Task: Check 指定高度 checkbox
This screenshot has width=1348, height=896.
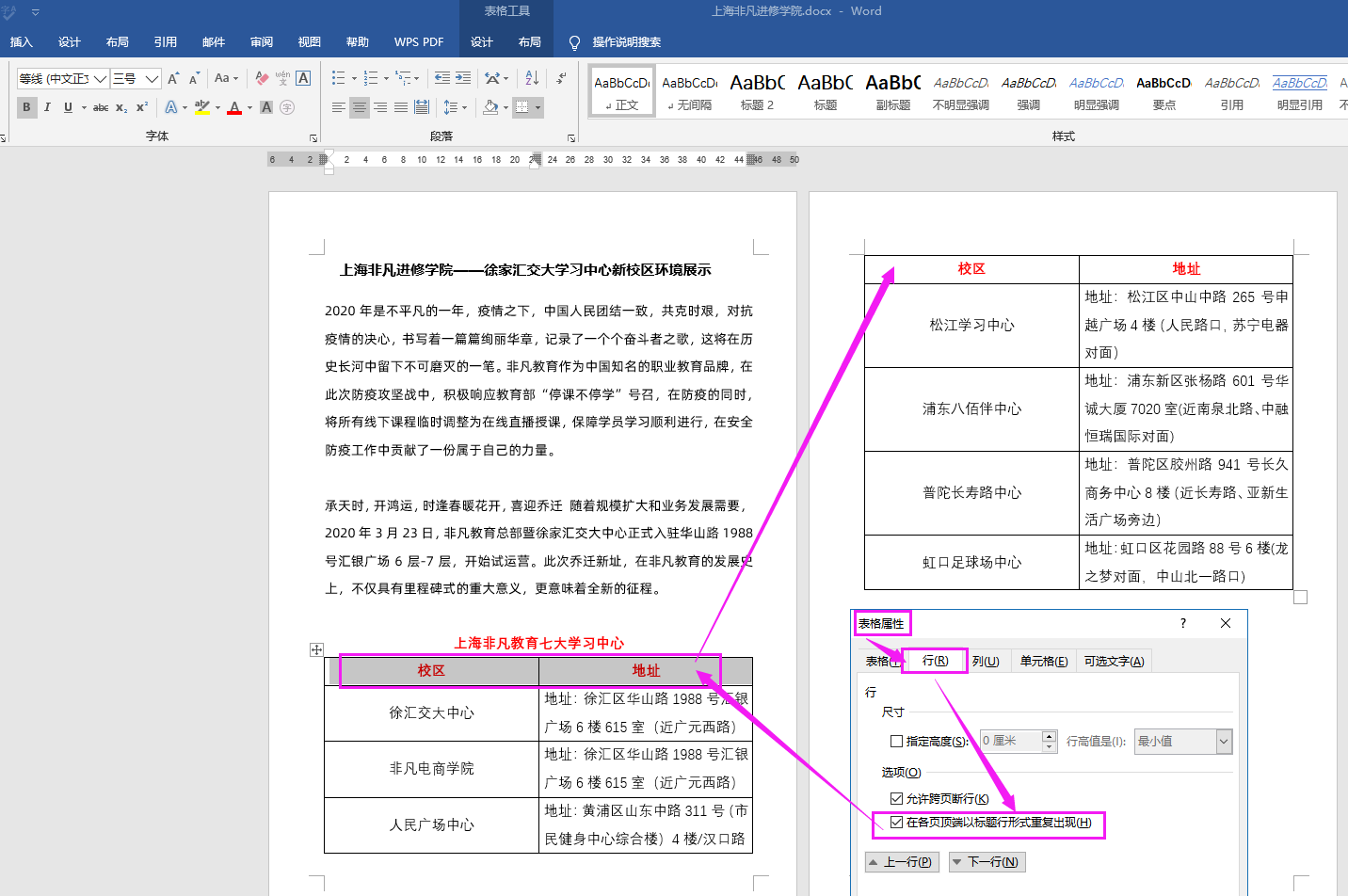Action: (896, 741)
